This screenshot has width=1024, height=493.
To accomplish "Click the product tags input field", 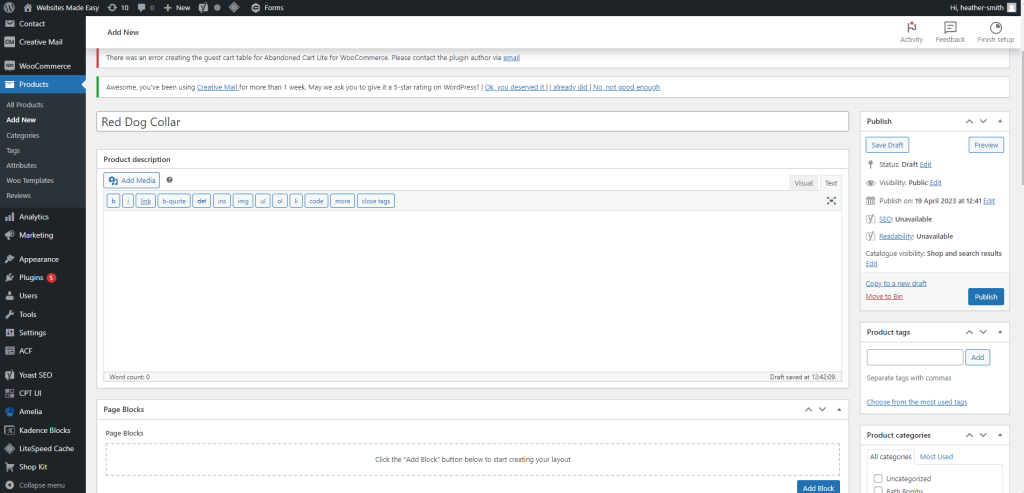I will point(914,357).
